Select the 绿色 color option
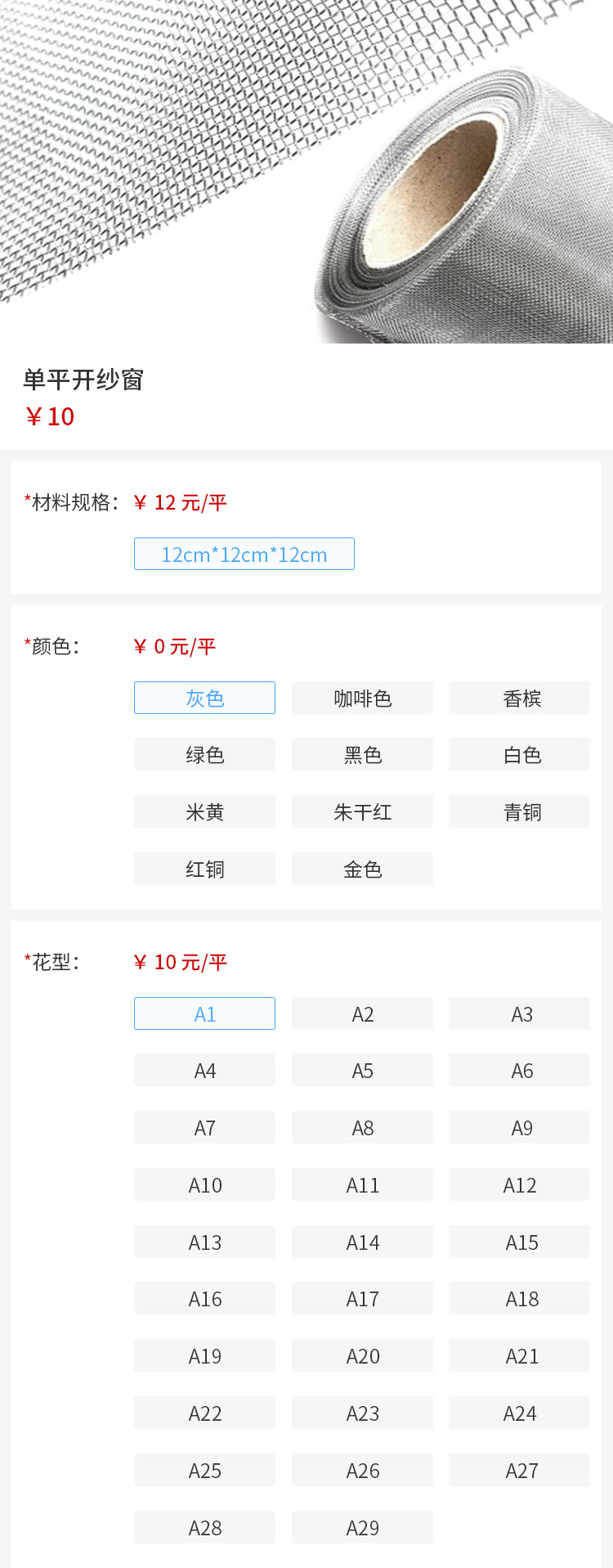 204,754
